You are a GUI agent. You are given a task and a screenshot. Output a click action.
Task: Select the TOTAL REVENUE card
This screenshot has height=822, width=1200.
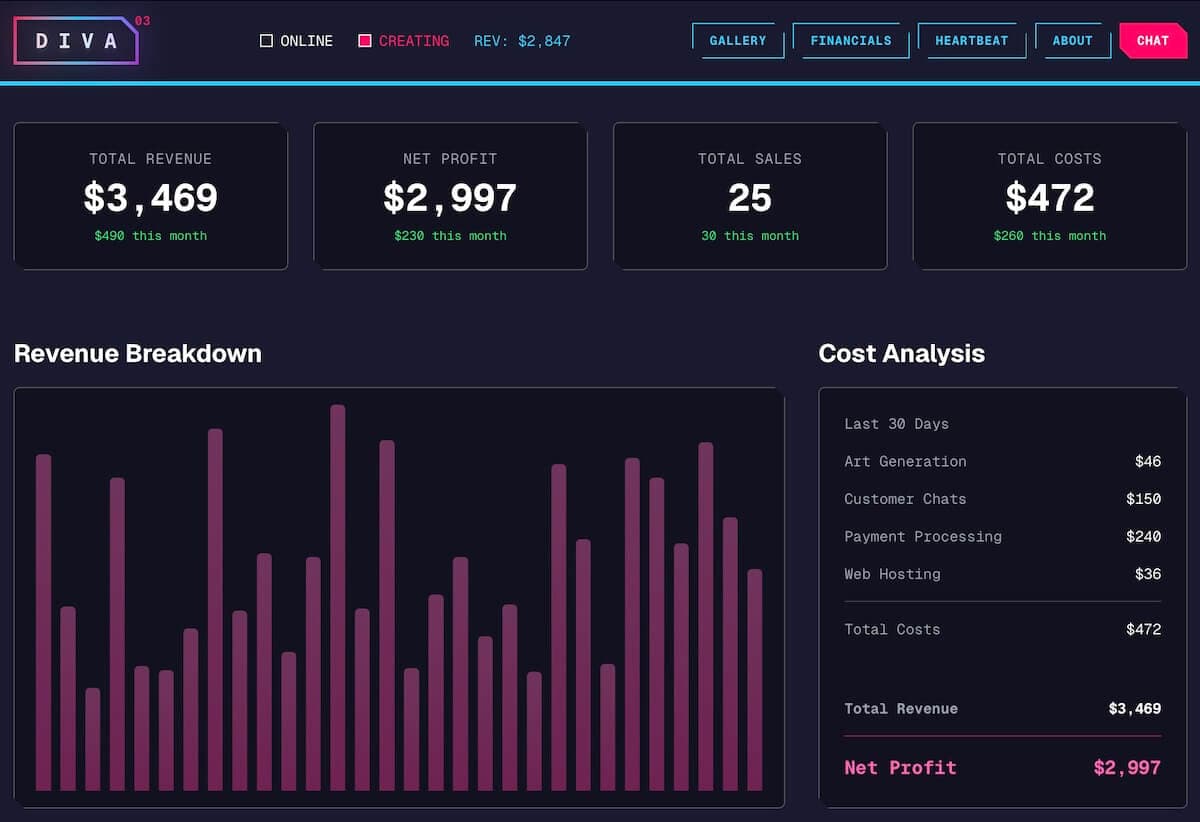150,195
